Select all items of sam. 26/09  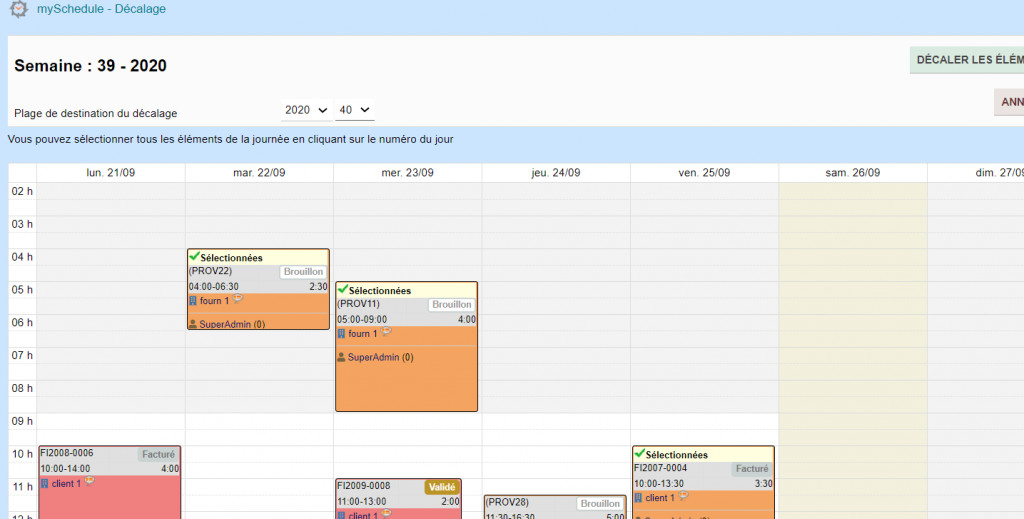(852, 172)
